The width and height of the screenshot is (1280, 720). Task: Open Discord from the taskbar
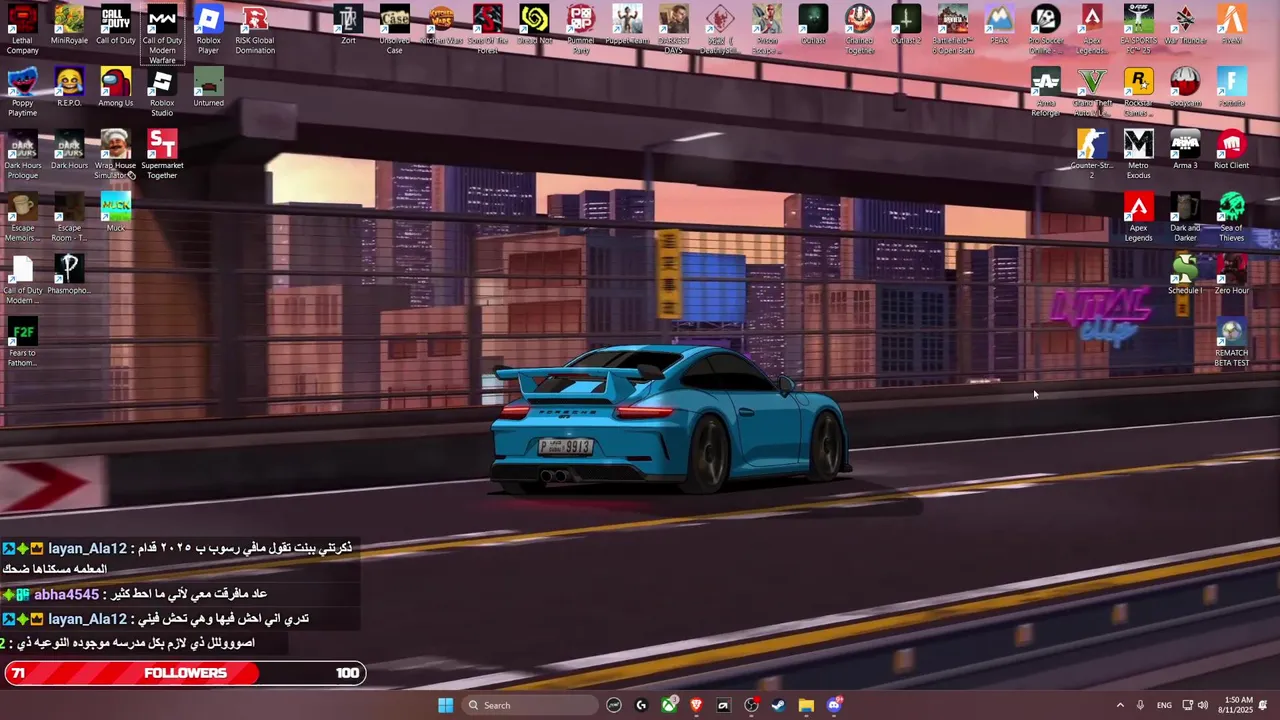[834, 705]
